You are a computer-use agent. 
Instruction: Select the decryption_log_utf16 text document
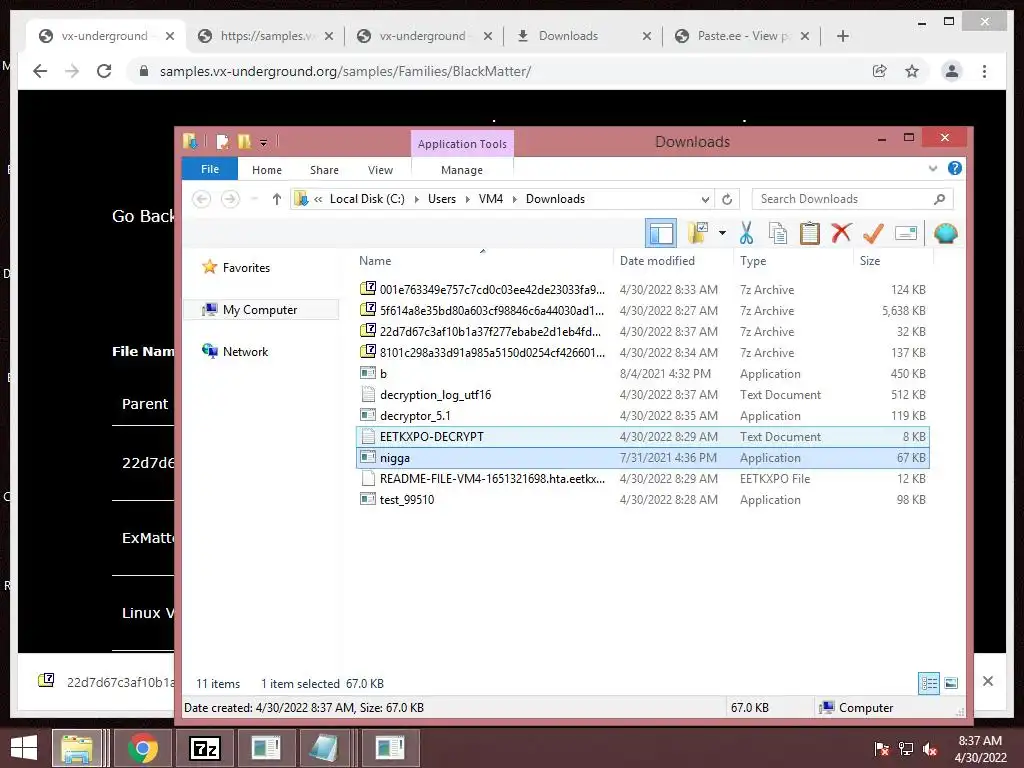[x=643, y=394]
